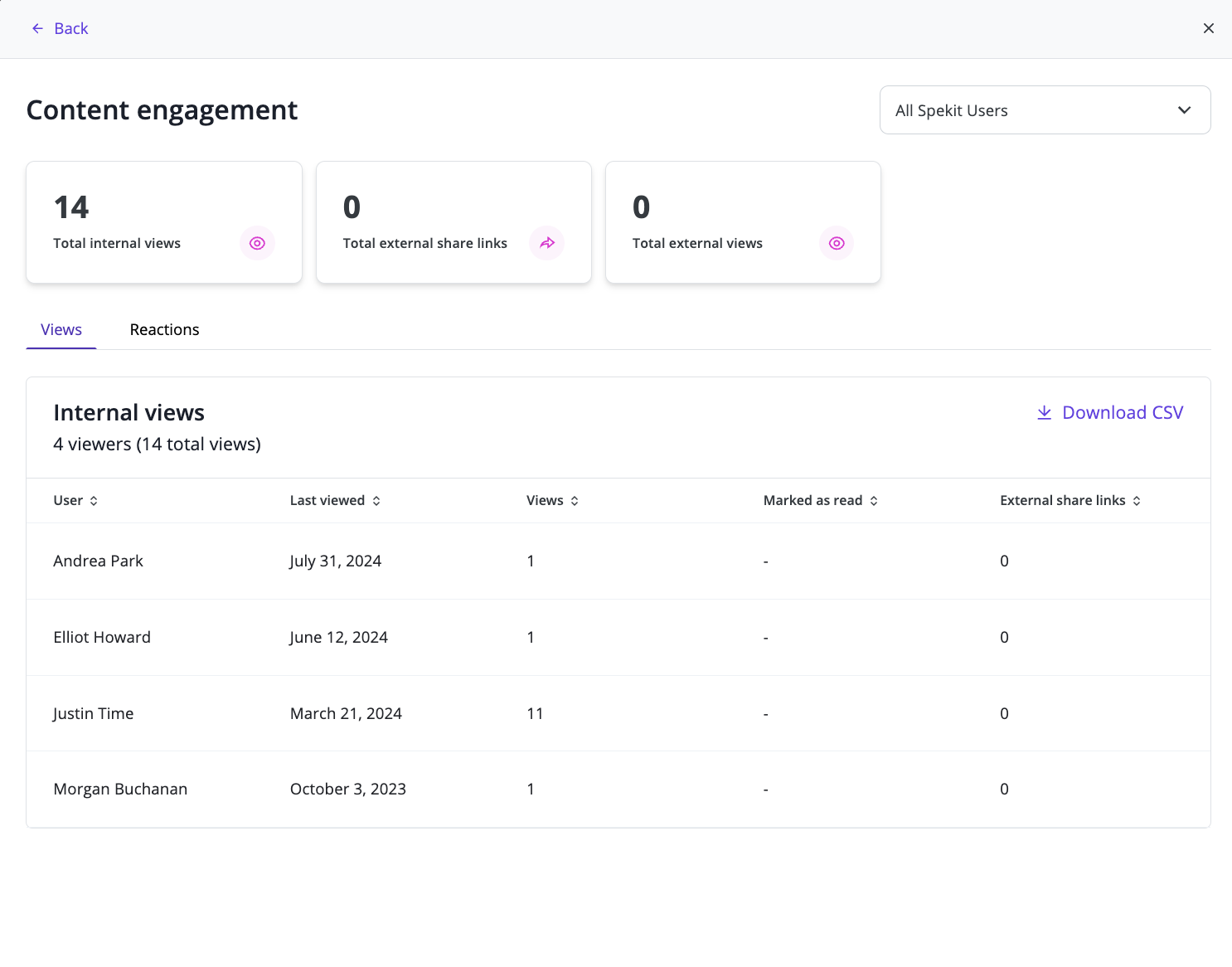Click the 11 views value for Justin Time
1232x967 pixels.
[x=535, y=714]
